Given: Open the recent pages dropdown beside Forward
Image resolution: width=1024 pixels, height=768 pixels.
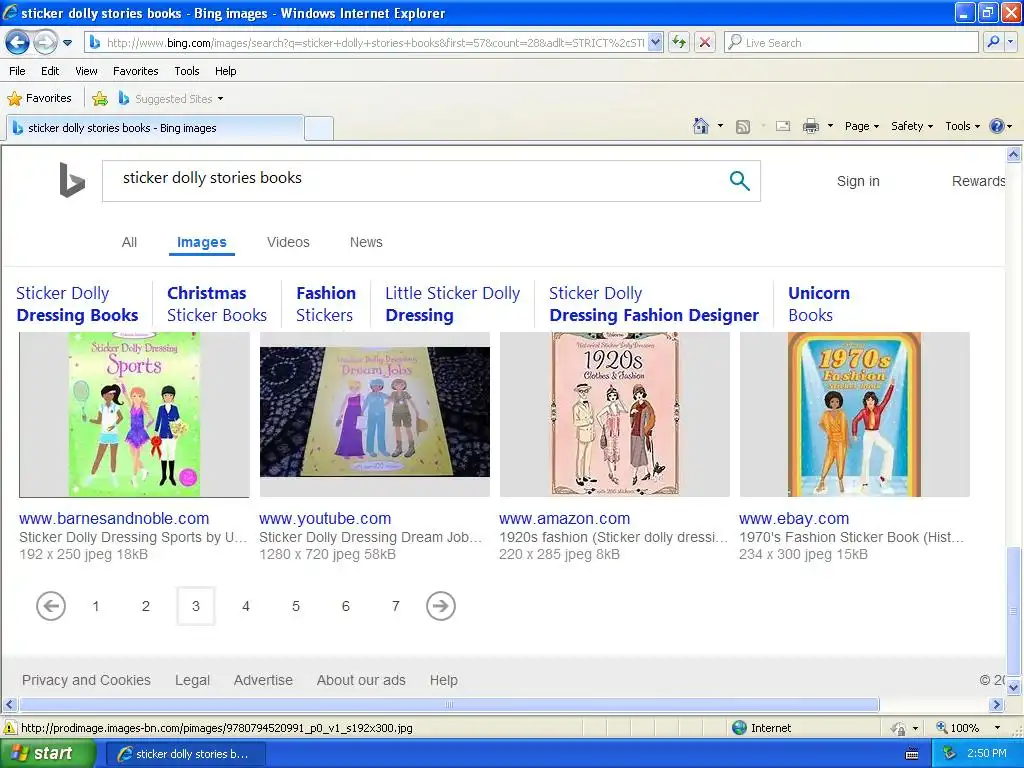Looking at the screenshot, I should click(x=67, y=43).
